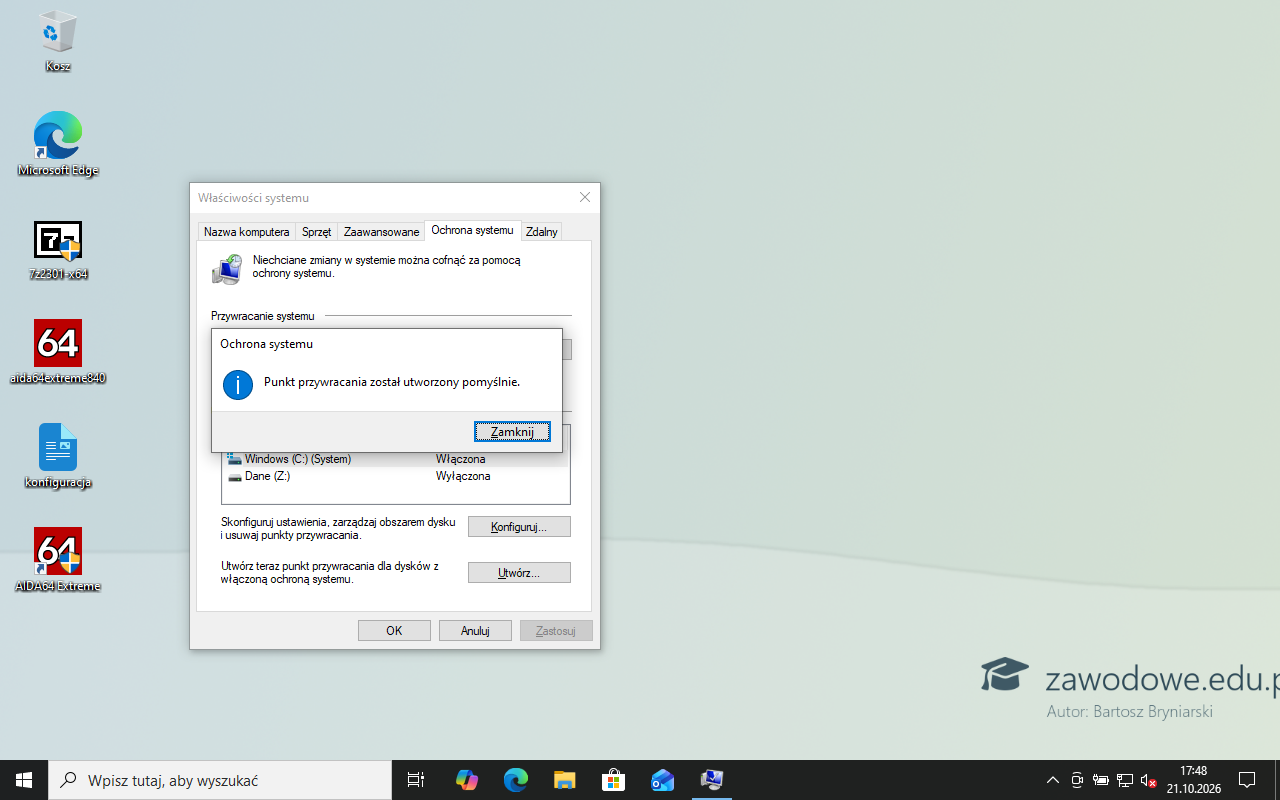This screenshot has height=800, width=1280.
Task: Click Zamknij in the Ochrona systemu dialog
Action: (x=512, y=432)
